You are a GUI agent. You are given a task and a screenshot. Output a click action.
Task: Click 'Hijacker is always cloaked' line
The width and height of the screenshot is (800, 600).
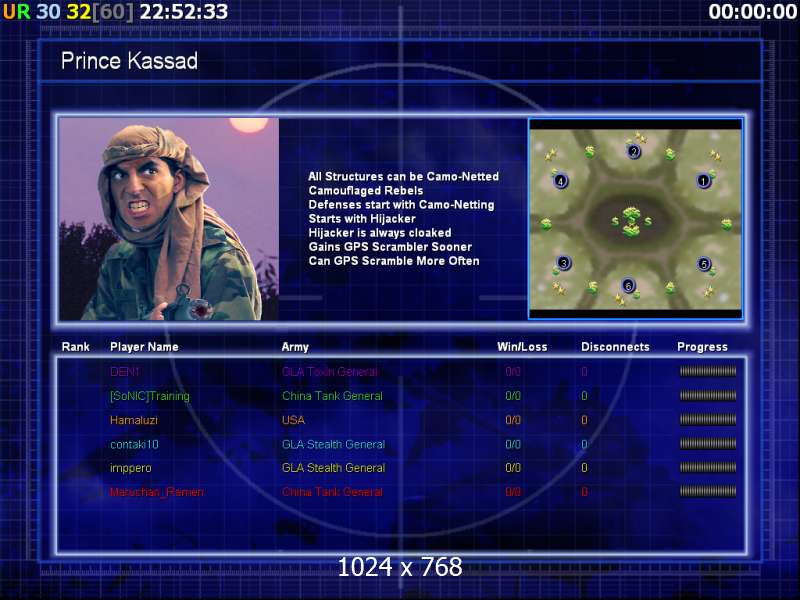[x=380, y=233]
